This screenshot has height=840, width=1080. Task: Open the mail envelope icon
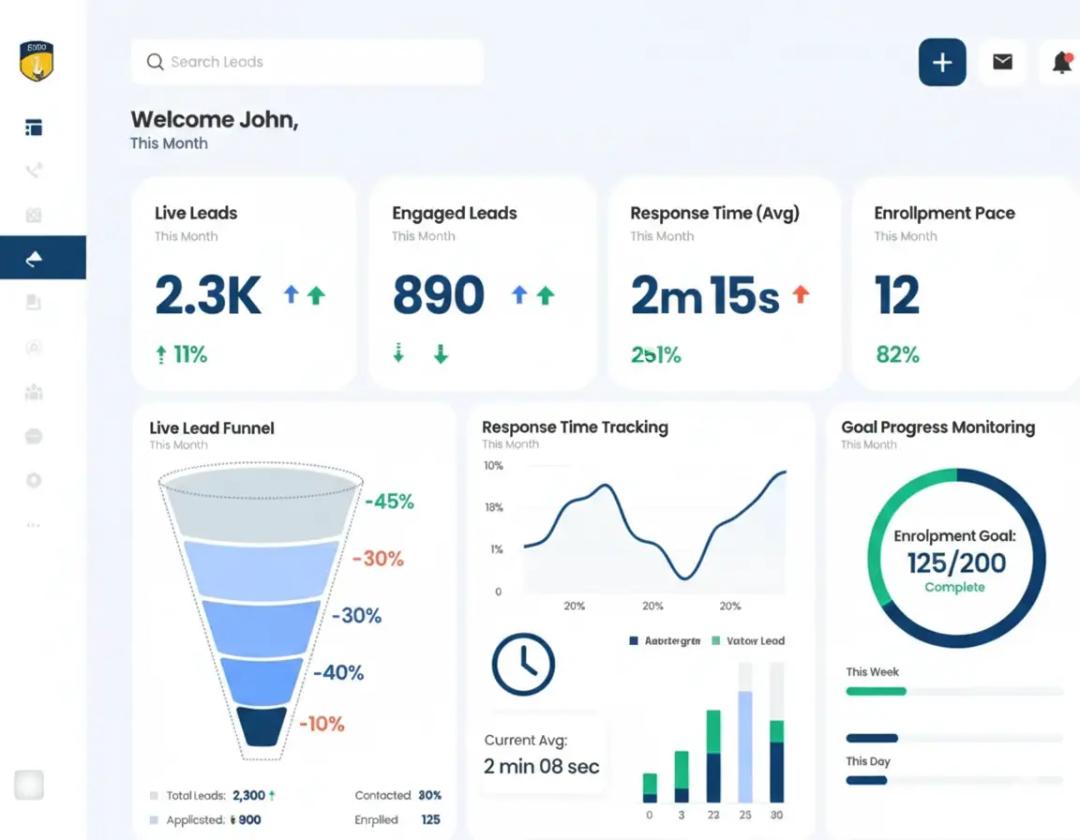point(1003,61)
